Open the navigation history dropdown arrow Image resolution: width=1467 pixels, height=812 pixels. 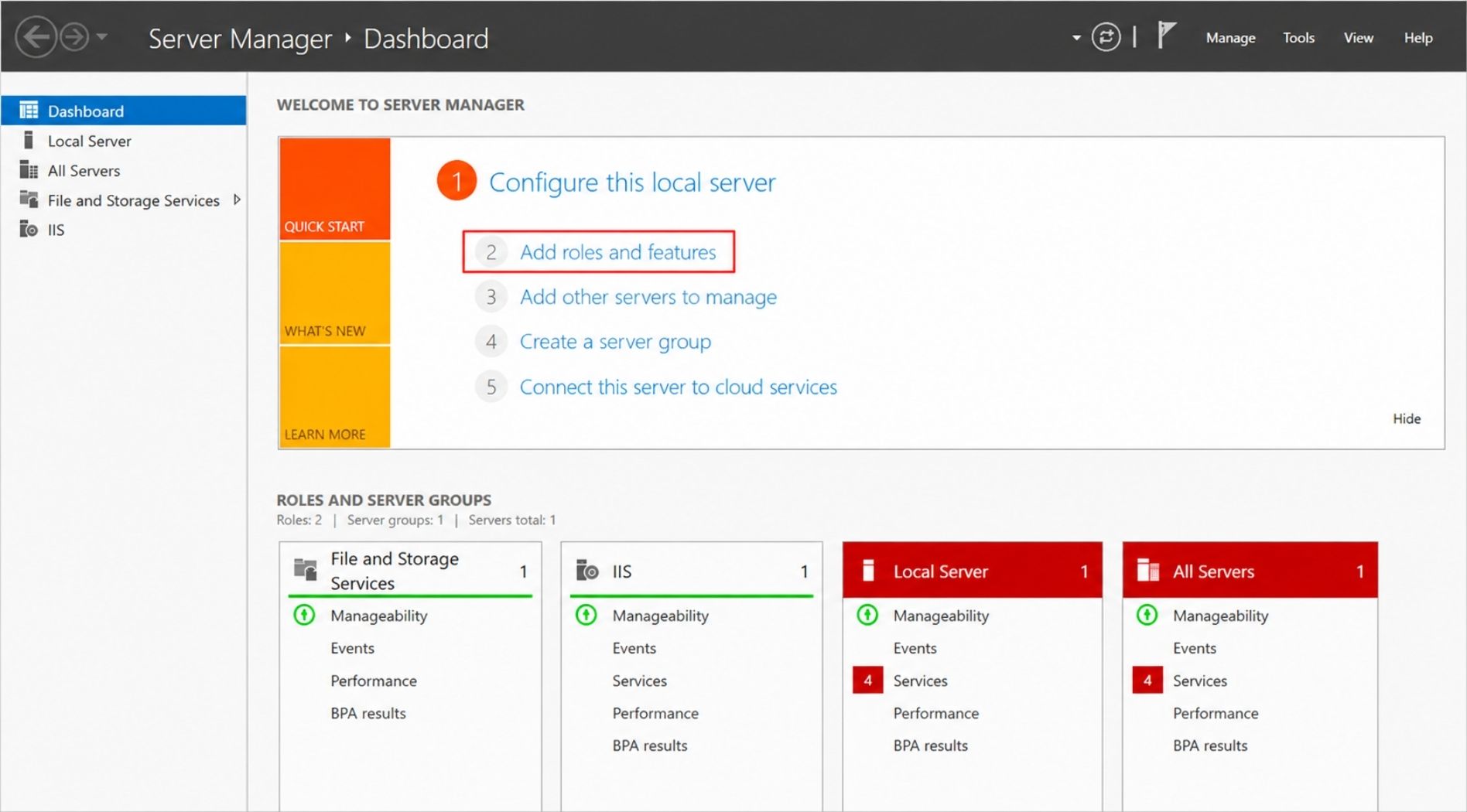click(x=101, y=36)
